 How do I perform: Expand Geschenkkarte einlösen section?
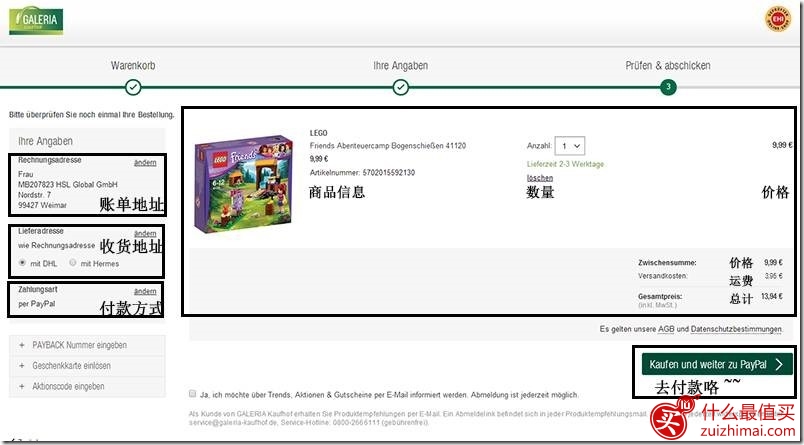click(87, 366)
